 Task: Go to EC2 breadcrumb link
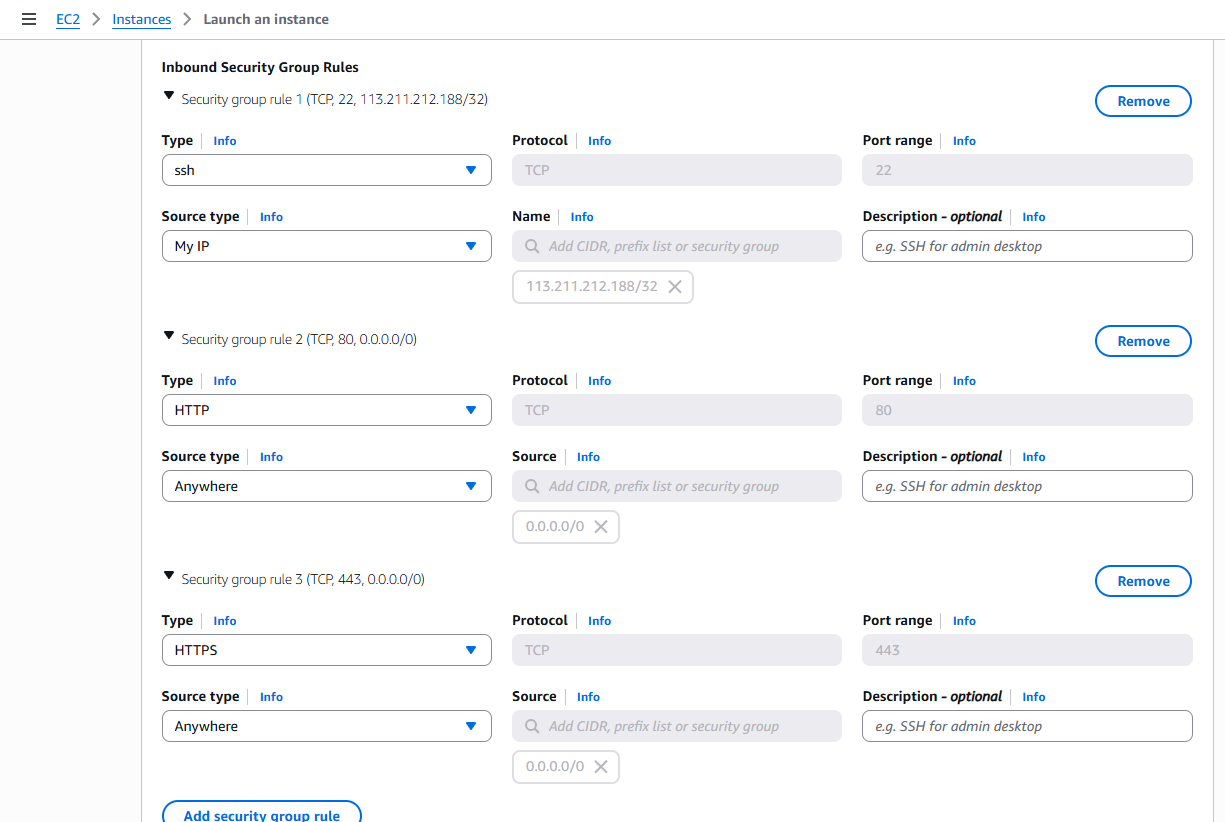pos(68,19)
